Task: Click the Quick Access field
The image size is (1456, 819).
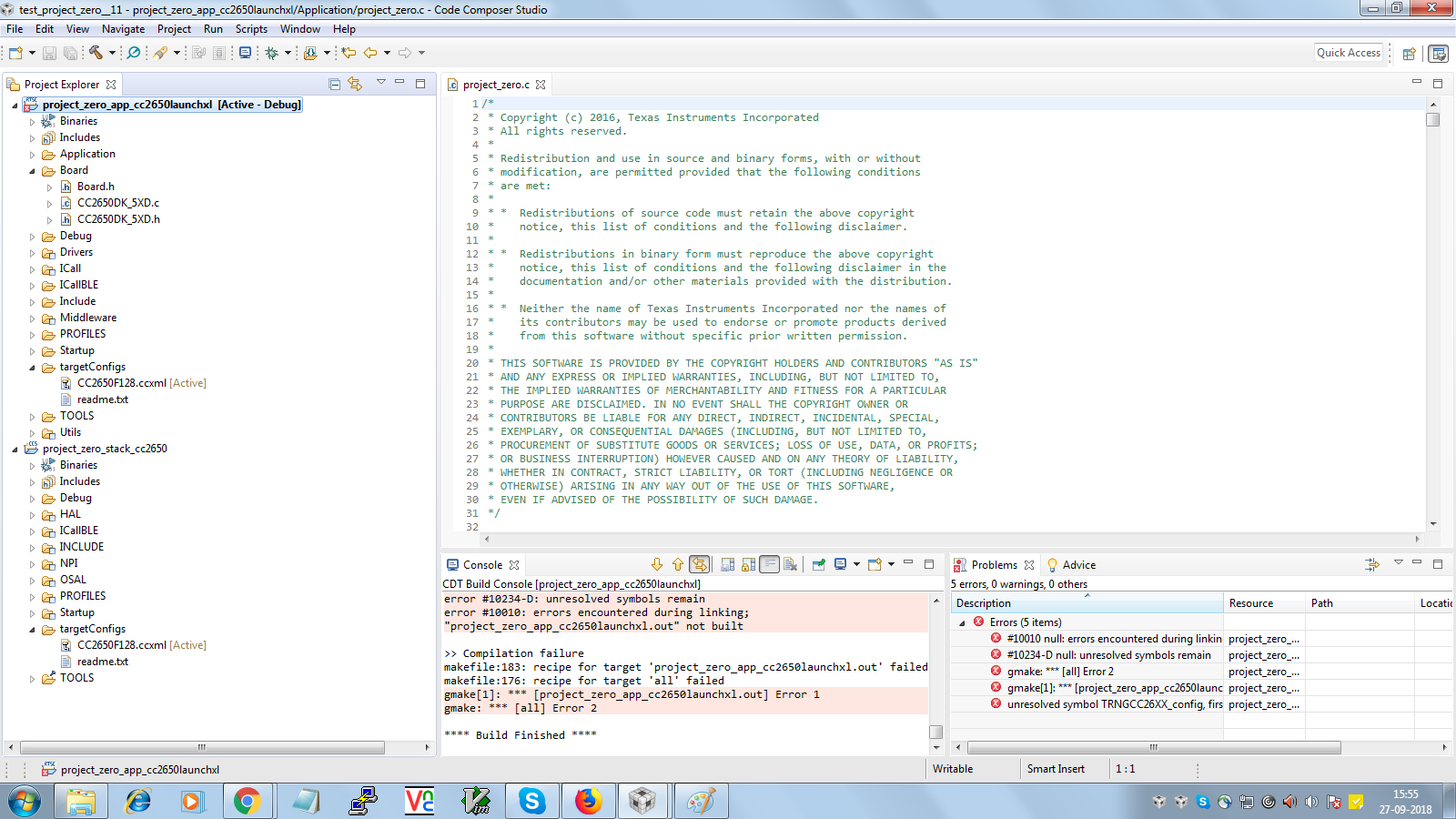Action: pos(1349,53)
